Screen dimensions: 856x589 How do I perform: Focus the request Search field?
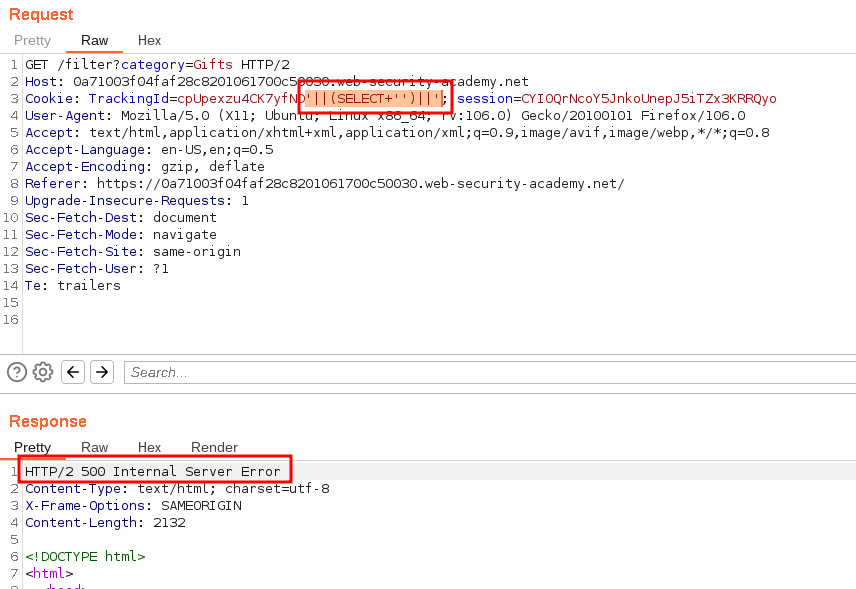(x=490, y=372)
